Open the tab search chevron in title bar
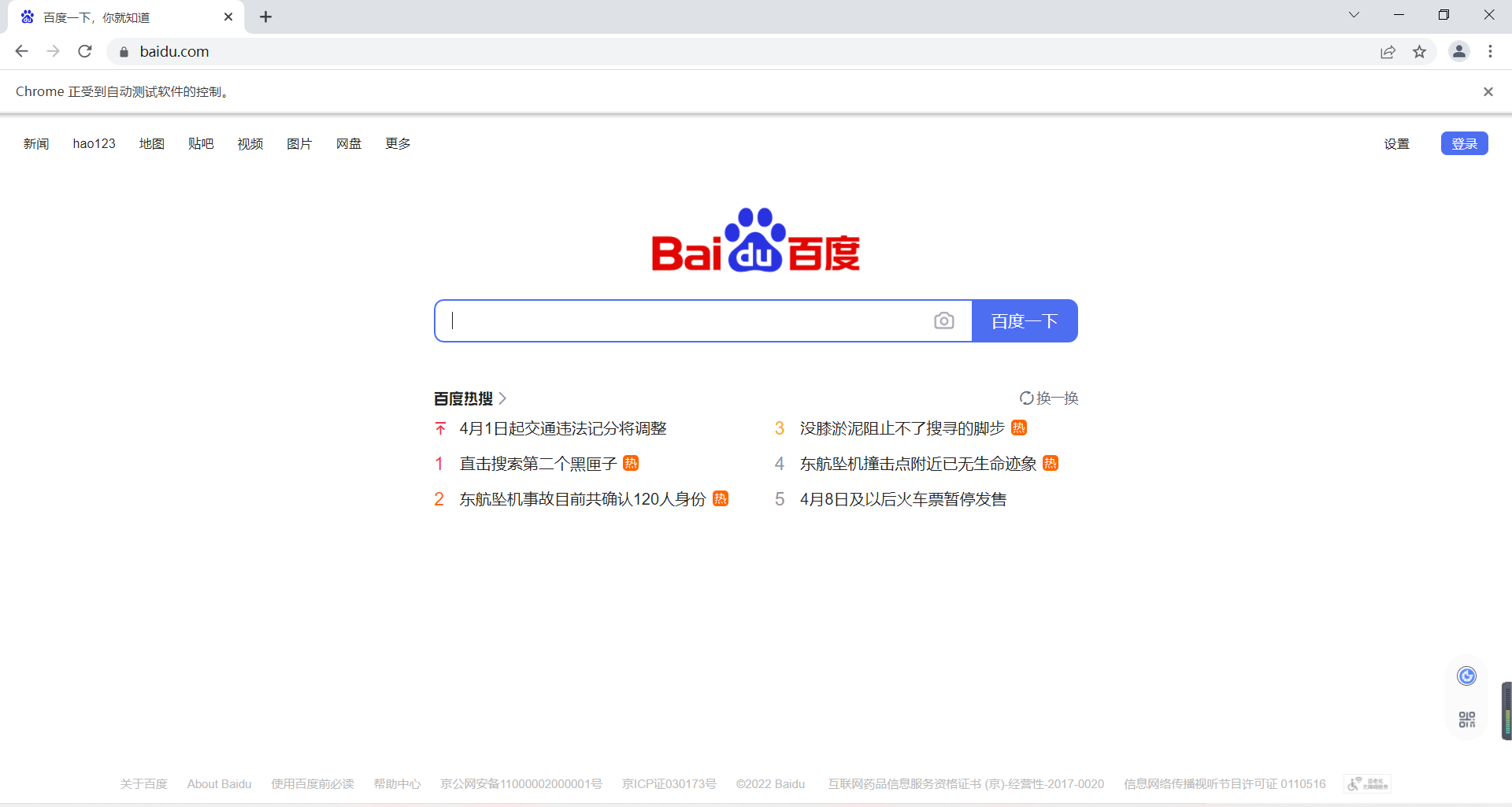The width and height of the screenshot is (1512, 807). click(1354, 14)
